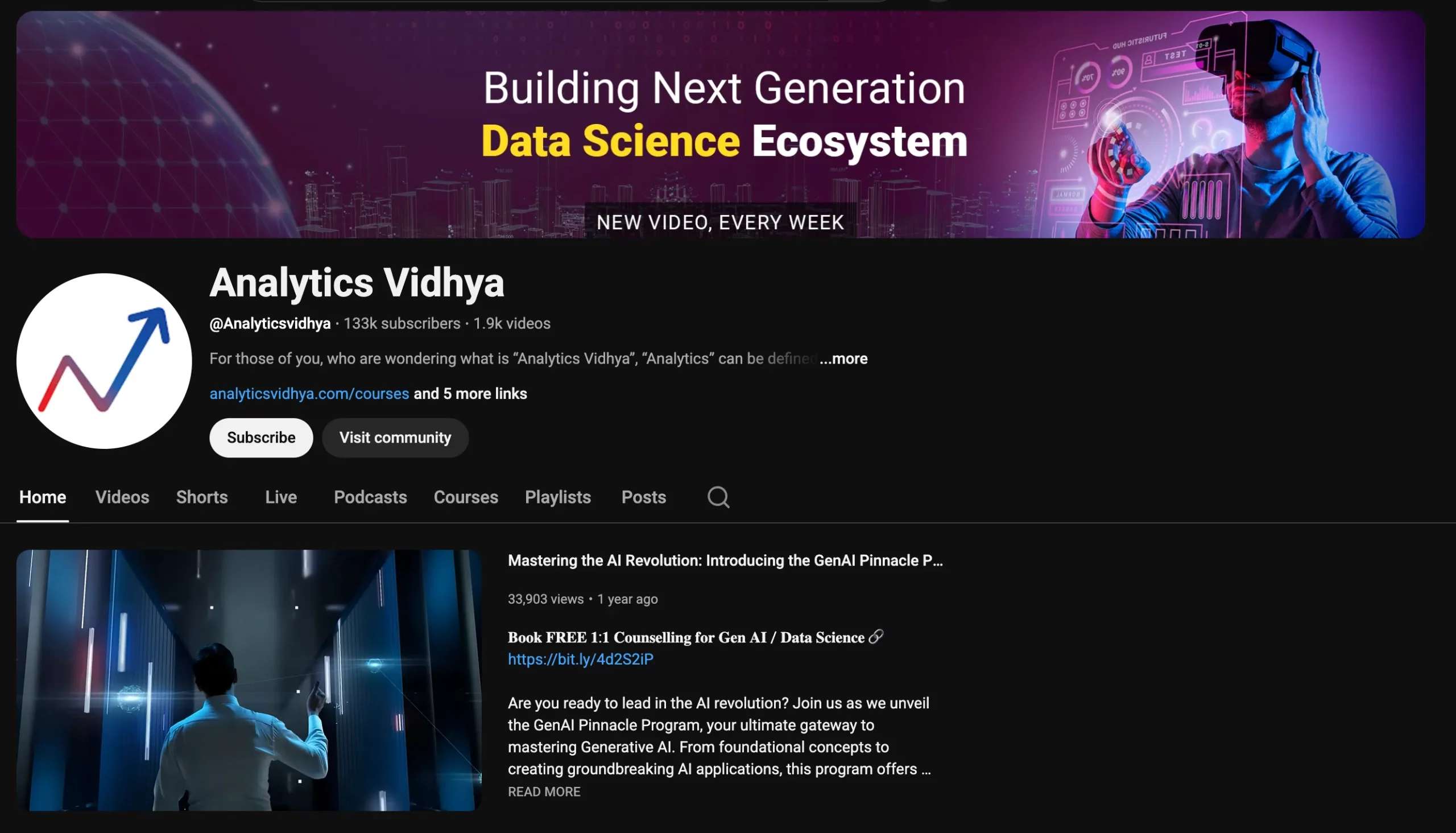
Task: Open channel search
Action: [718, 497]
